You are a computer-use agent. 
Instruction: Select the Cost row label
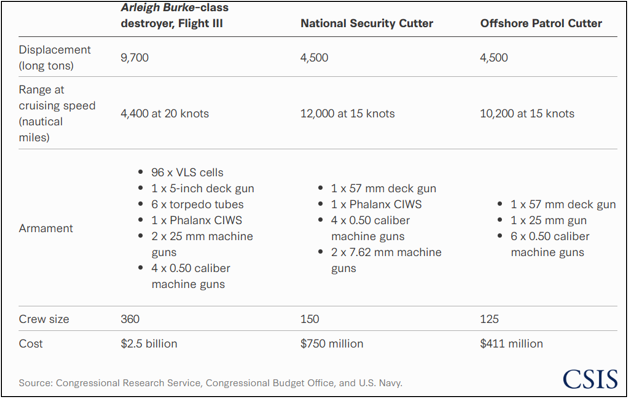click(x=30, y=344)
